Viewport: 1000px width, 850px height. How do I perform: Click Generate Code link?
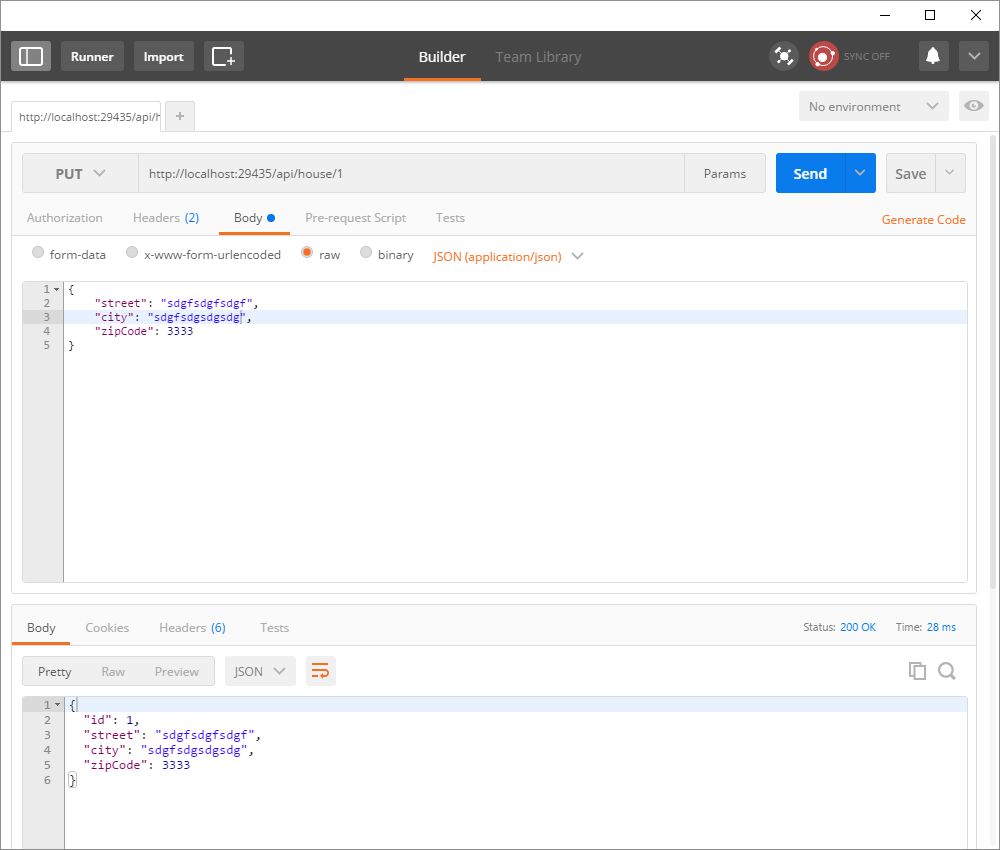pyautogui.click(x=923, y=219)
